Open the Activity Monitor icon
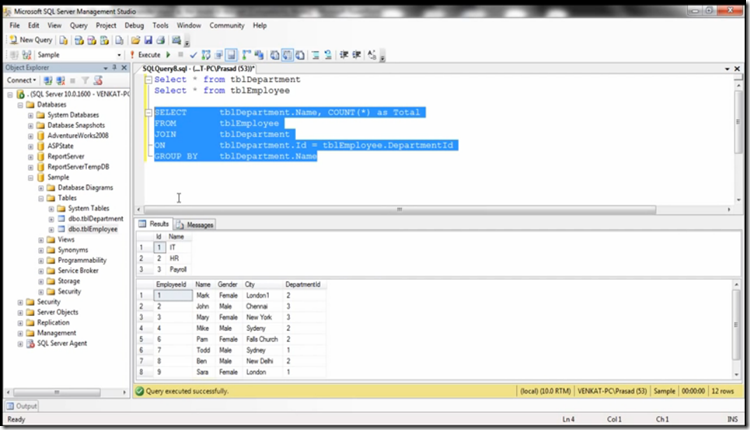750x430 pixels. coord(176,40)
